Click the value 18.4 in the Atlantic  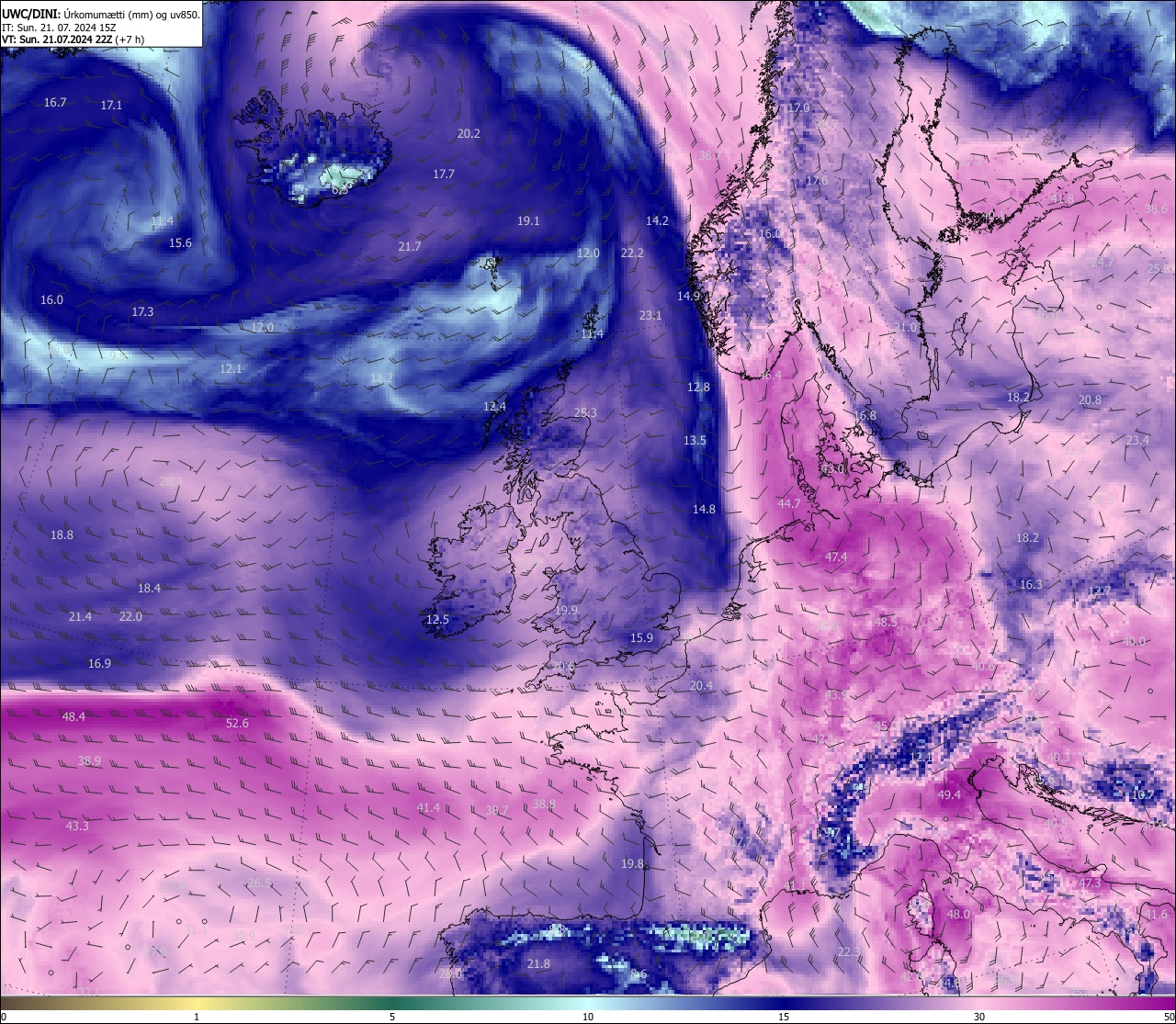[x=149, y=589]
